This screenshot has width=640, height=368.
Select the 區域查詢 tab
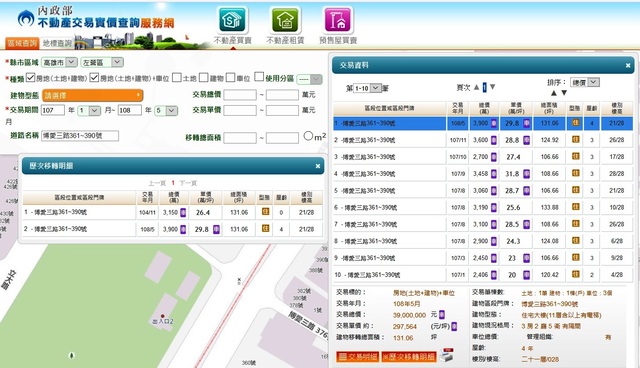(x=22, y=43)
